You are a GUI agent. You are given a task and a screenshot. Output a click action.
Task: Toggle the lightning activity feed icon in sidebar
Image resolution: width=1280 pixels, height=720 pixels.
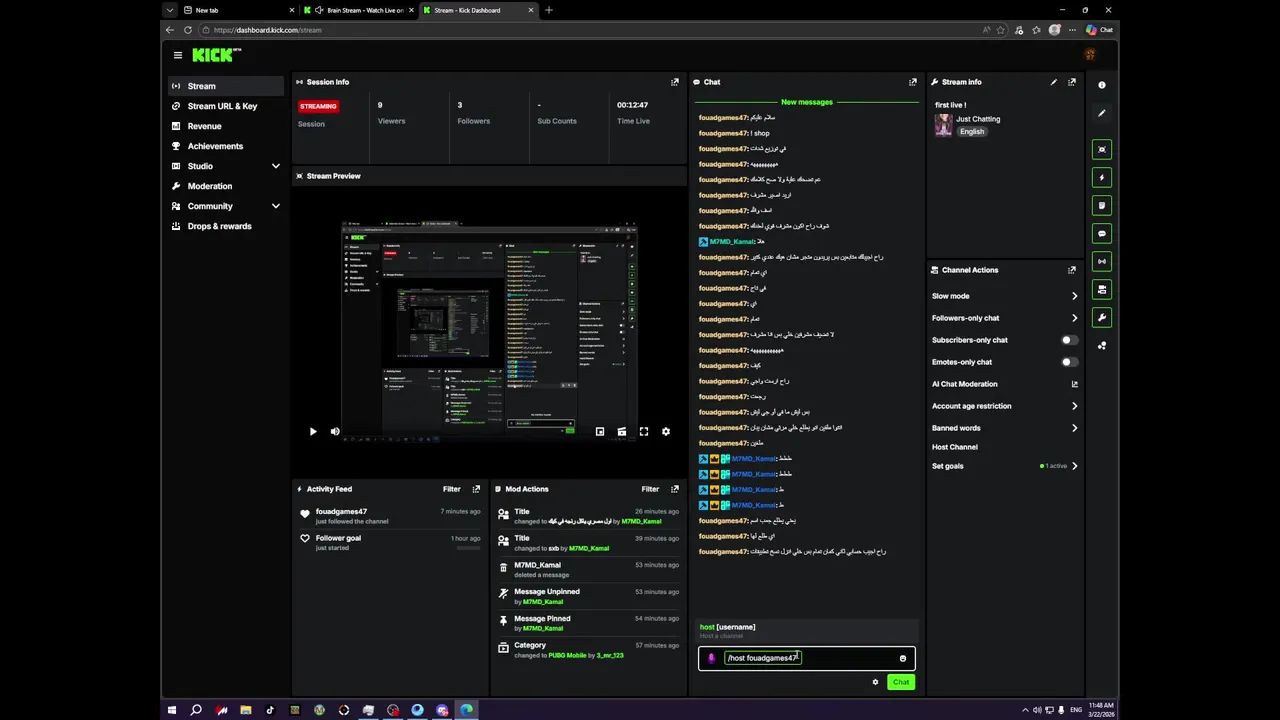click(x=1102, y=178)
